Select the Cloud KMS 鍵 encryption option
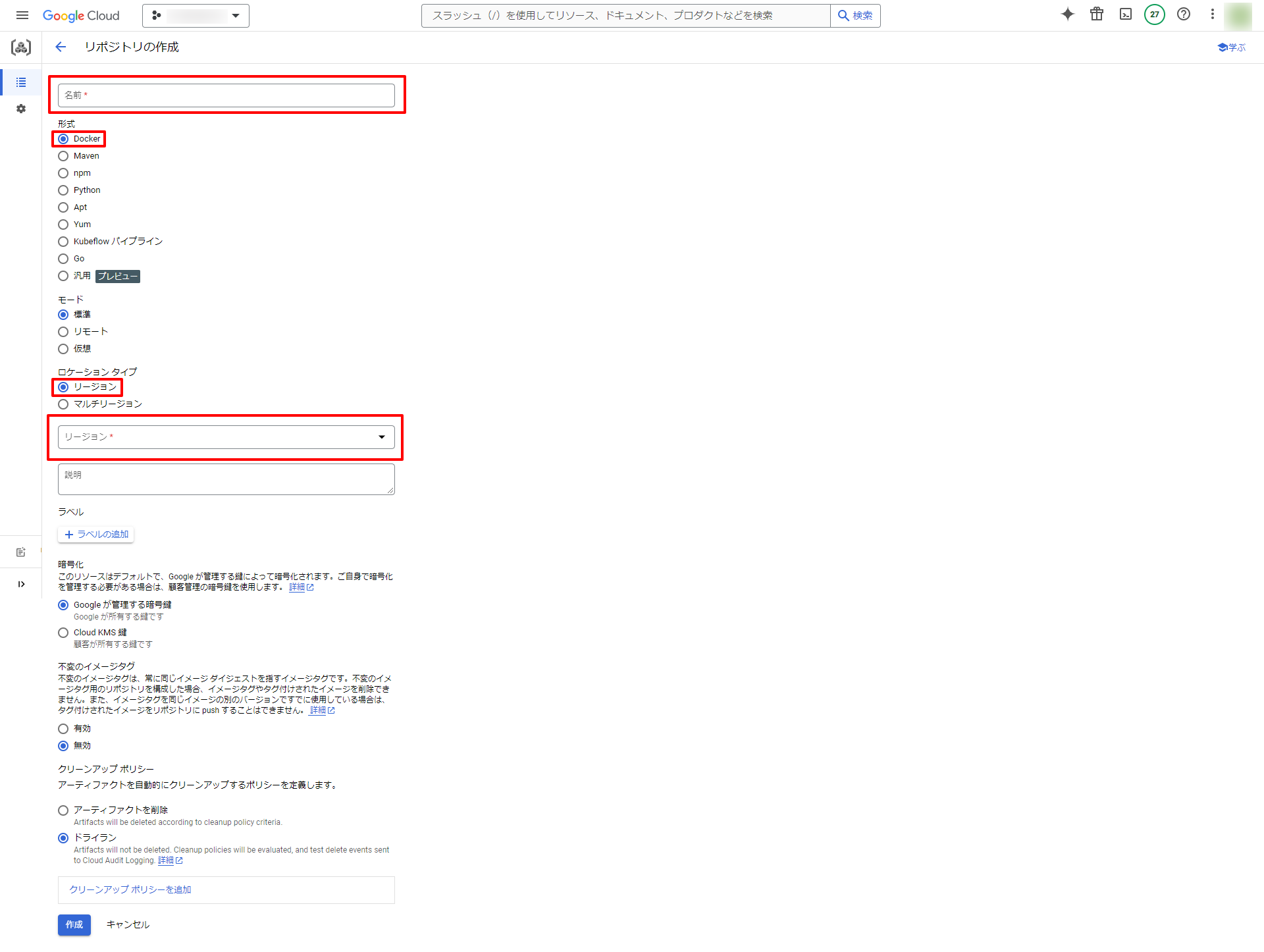1264x952 pixels. coord(63,633)
